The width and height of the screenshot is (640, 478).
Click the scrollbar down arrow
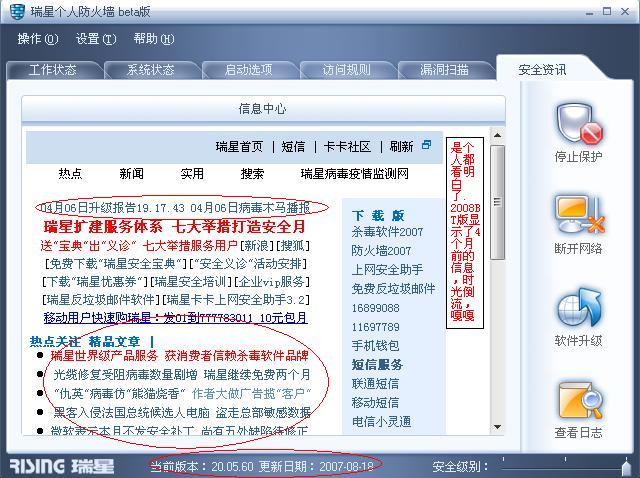coord(497,427)
